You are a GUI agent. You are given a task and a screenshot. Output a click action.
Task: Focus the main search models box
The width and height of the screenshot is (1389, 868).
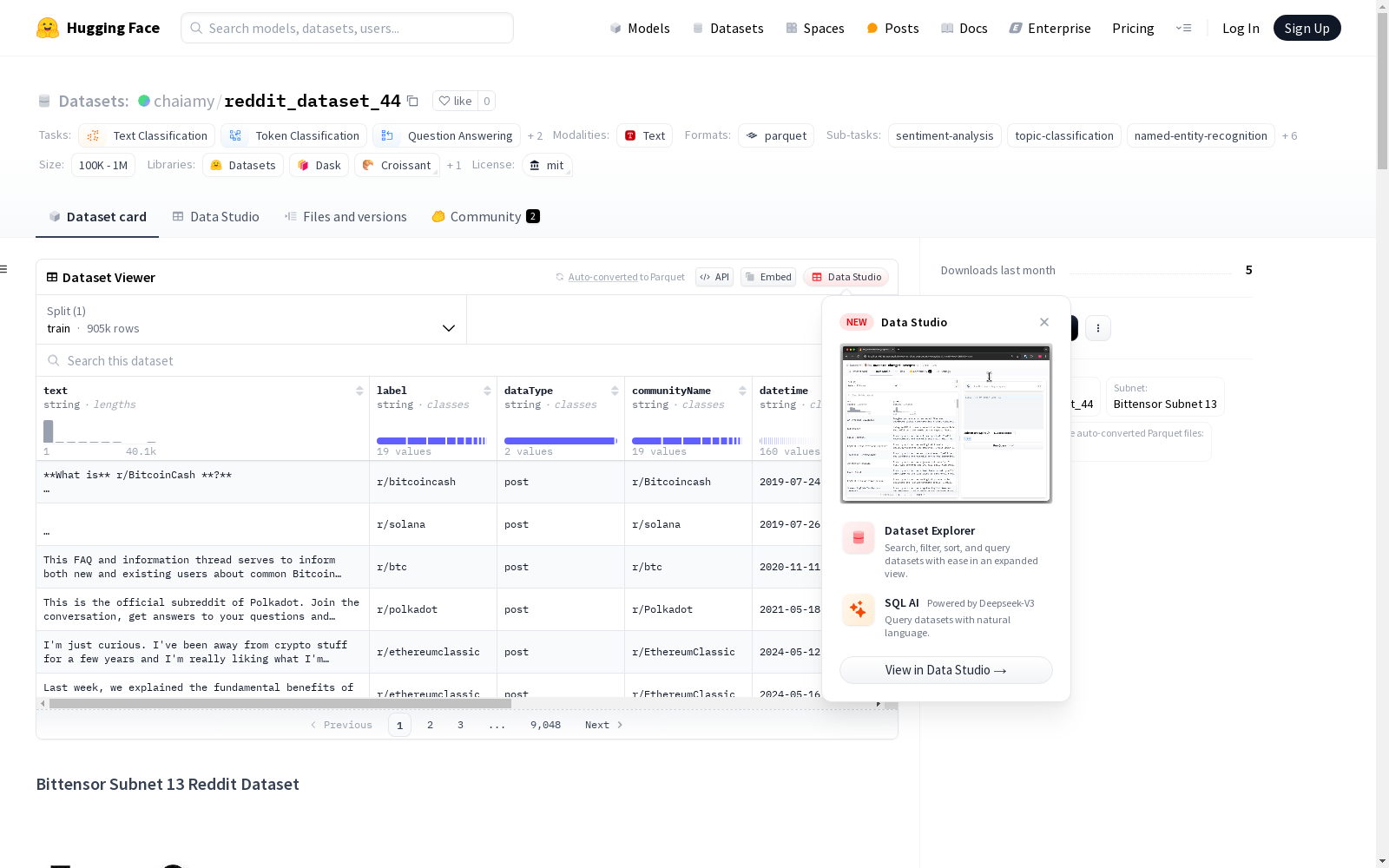pyautogui.click(x=347, y=28)
